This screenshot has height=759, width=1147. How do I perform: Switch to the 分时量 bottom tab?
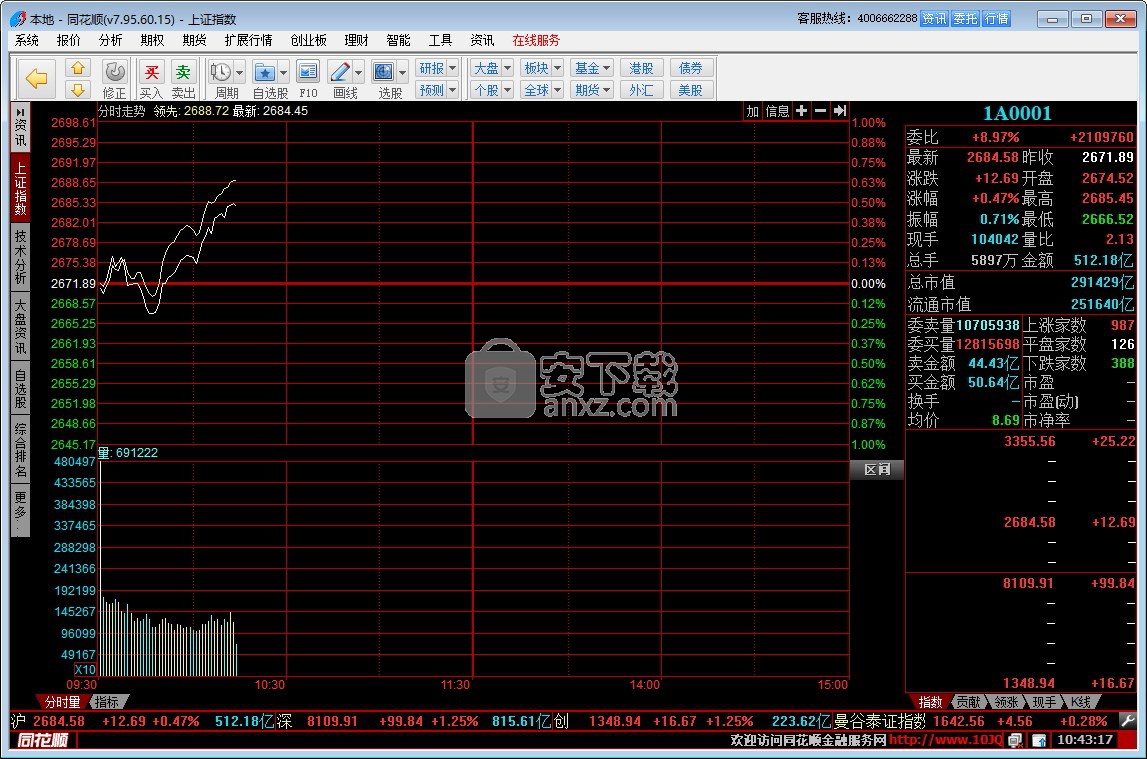(61, 702)
